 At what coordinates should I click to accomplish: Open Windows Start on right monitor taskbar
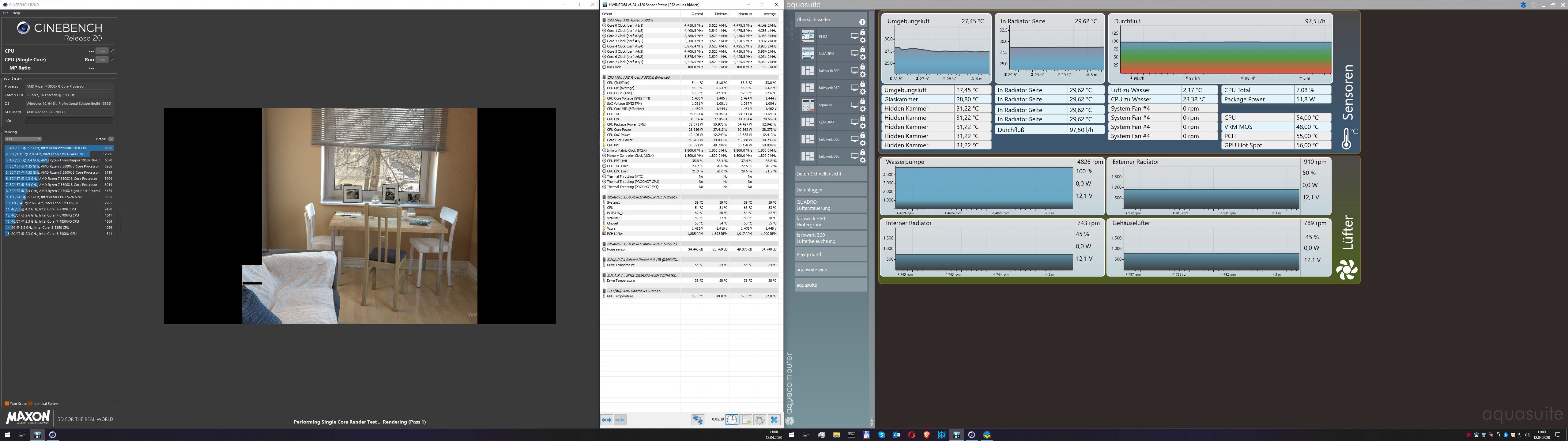[x=791, y=435]
